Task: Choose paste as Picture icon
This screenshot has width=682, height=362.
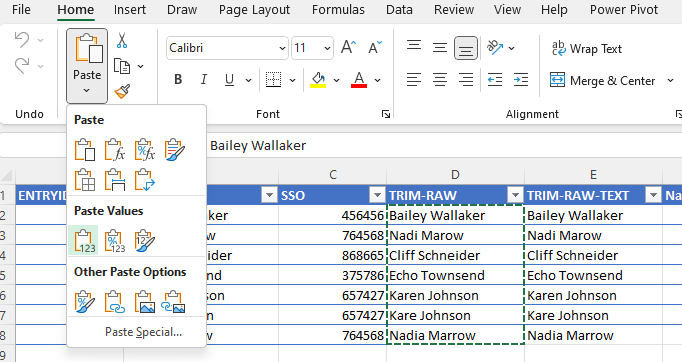Action: pos(144,302)
